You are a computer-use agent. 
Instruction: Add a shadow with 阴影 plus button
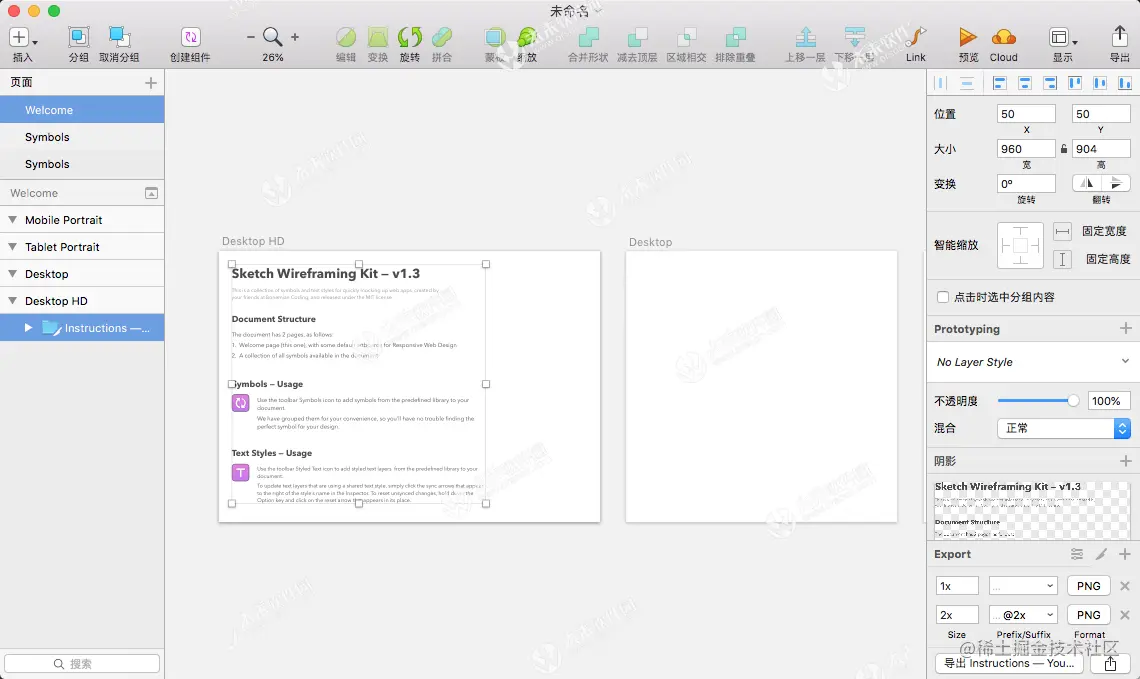click(x=1125, y=461)
